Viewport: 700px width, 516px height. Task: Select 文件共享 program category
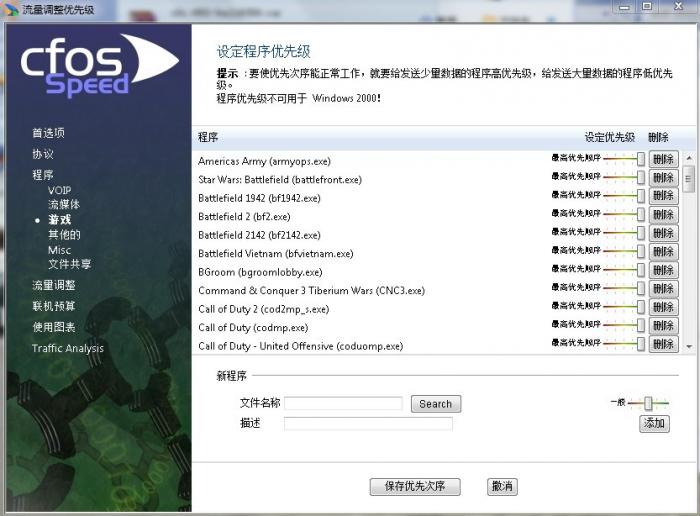point(70,264)
